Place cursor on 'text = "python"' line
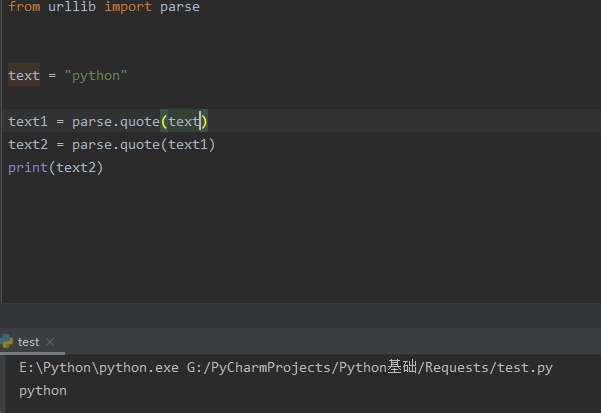This screenshot has height=413, width=601. [x=67, y=75]
